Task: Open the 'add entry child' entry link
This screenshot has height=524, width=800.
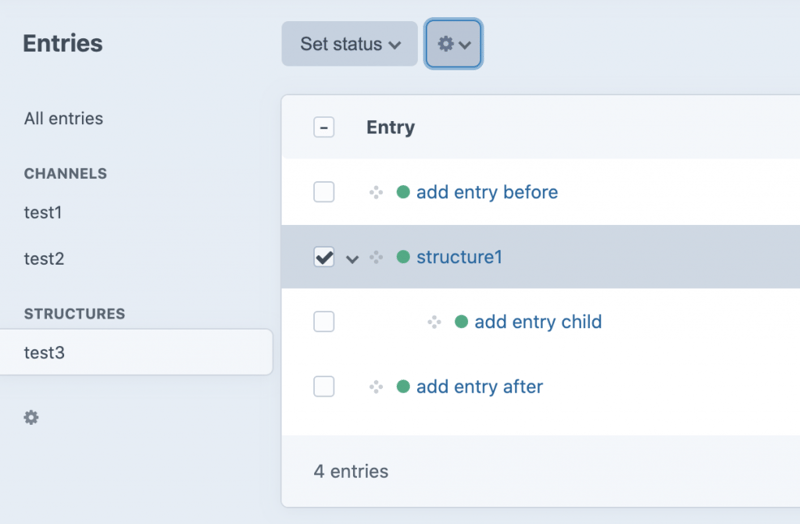Action: pyautogui.click(x=537, y=322)
